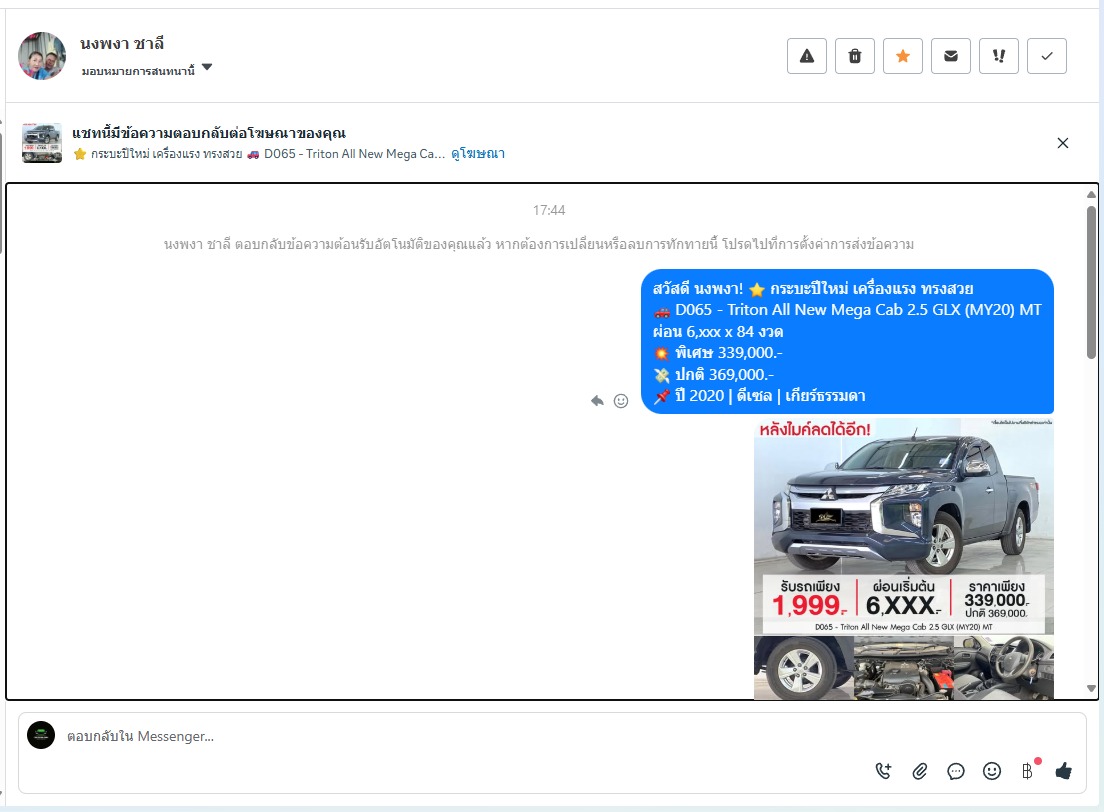
Task: Click the แชทนี้มีข้อความตอบกลับต่อโฆษณาของคุณ heading
Action: (x=209, y=133)
